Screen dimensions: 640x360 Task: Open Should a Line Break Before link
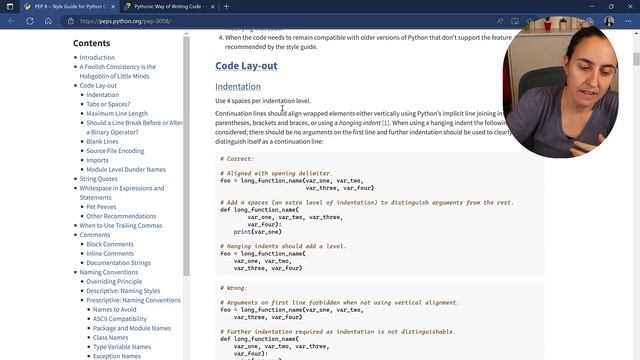coord(134,127)
